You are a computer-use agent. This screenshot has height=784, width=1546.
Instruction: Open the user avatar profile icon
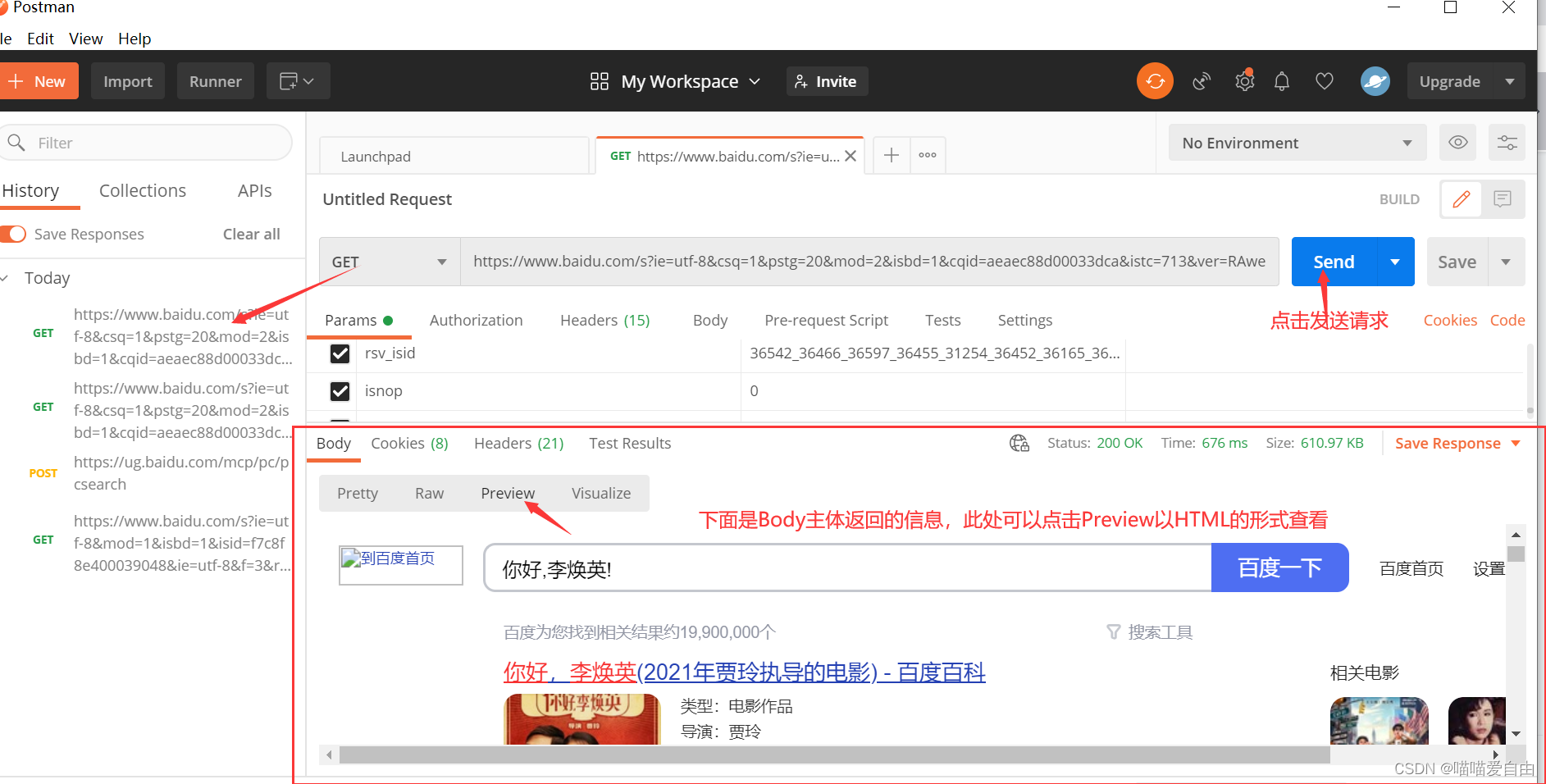coord(1375,81)
